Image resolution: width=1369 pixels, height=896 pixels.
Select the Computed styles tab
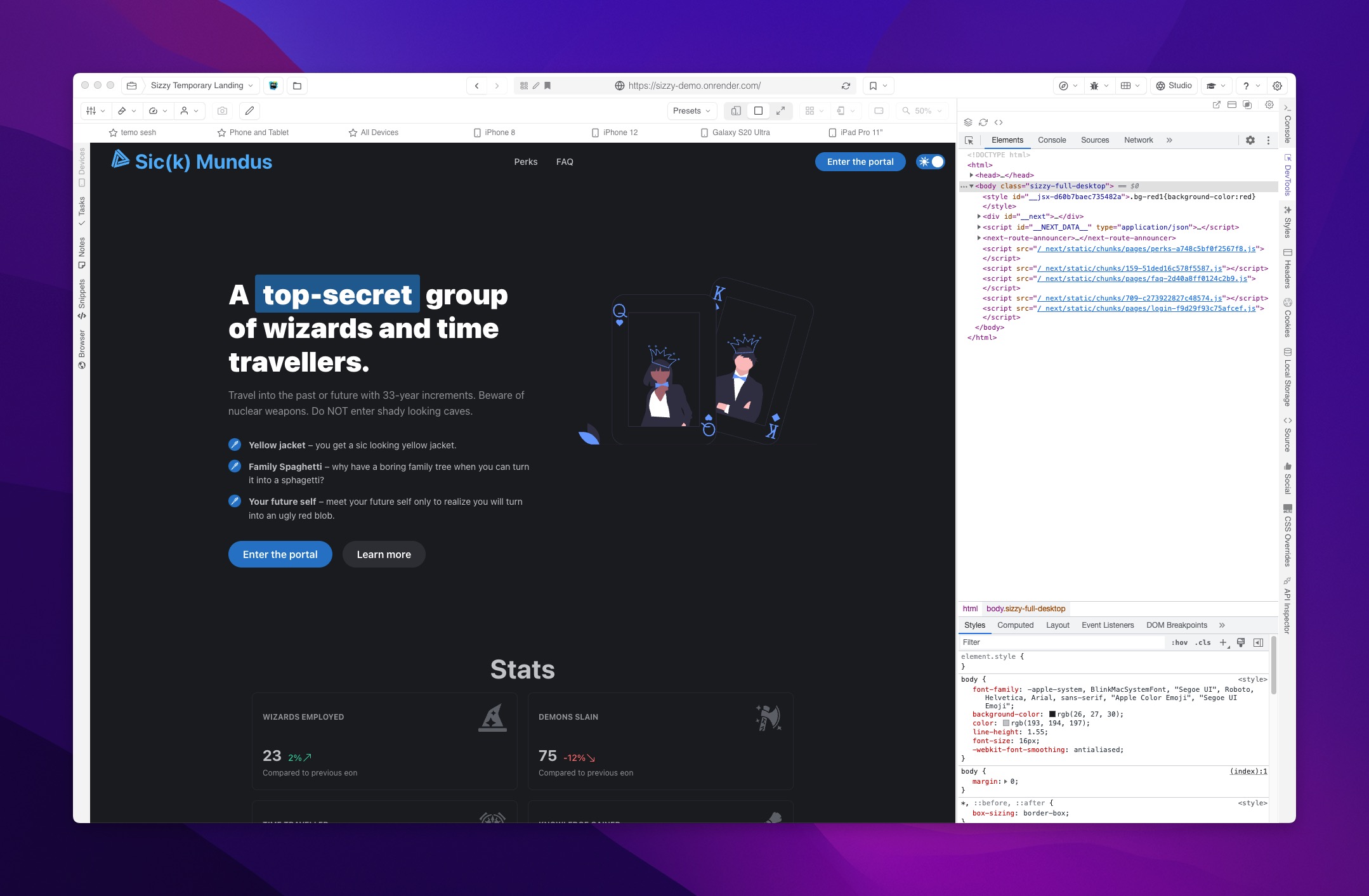pos(1015,625)
